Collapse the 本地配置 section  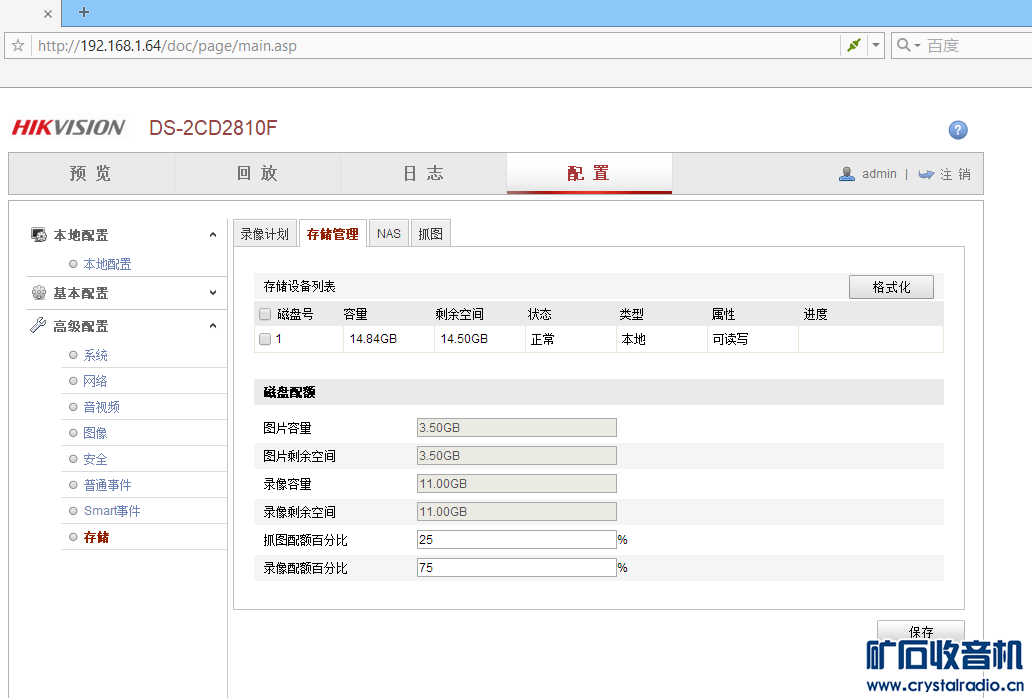click(212, 235)
